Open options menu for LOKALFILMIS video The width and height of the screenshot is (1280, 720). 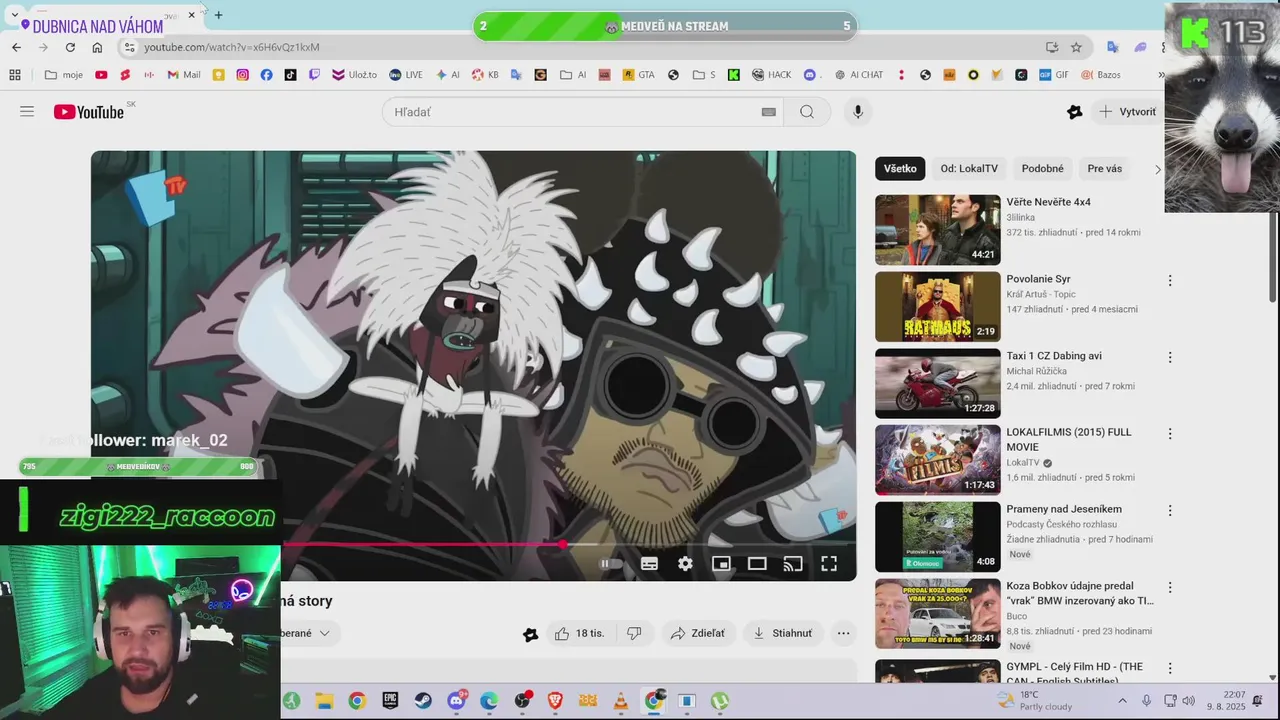coord(1170,434)
